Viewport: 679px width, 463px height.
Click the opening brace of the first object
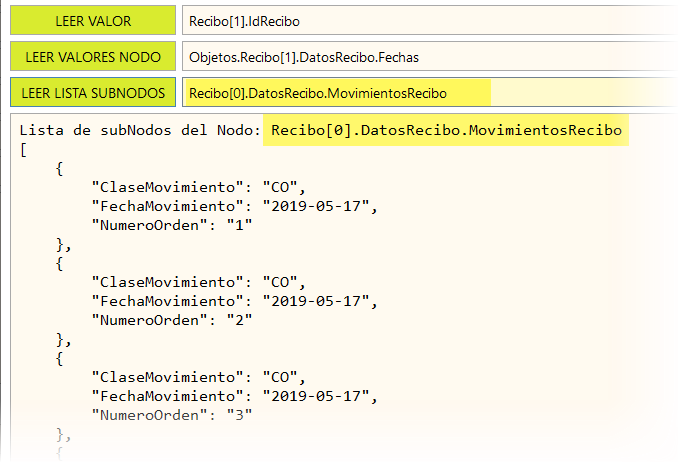tap(61, 168)
